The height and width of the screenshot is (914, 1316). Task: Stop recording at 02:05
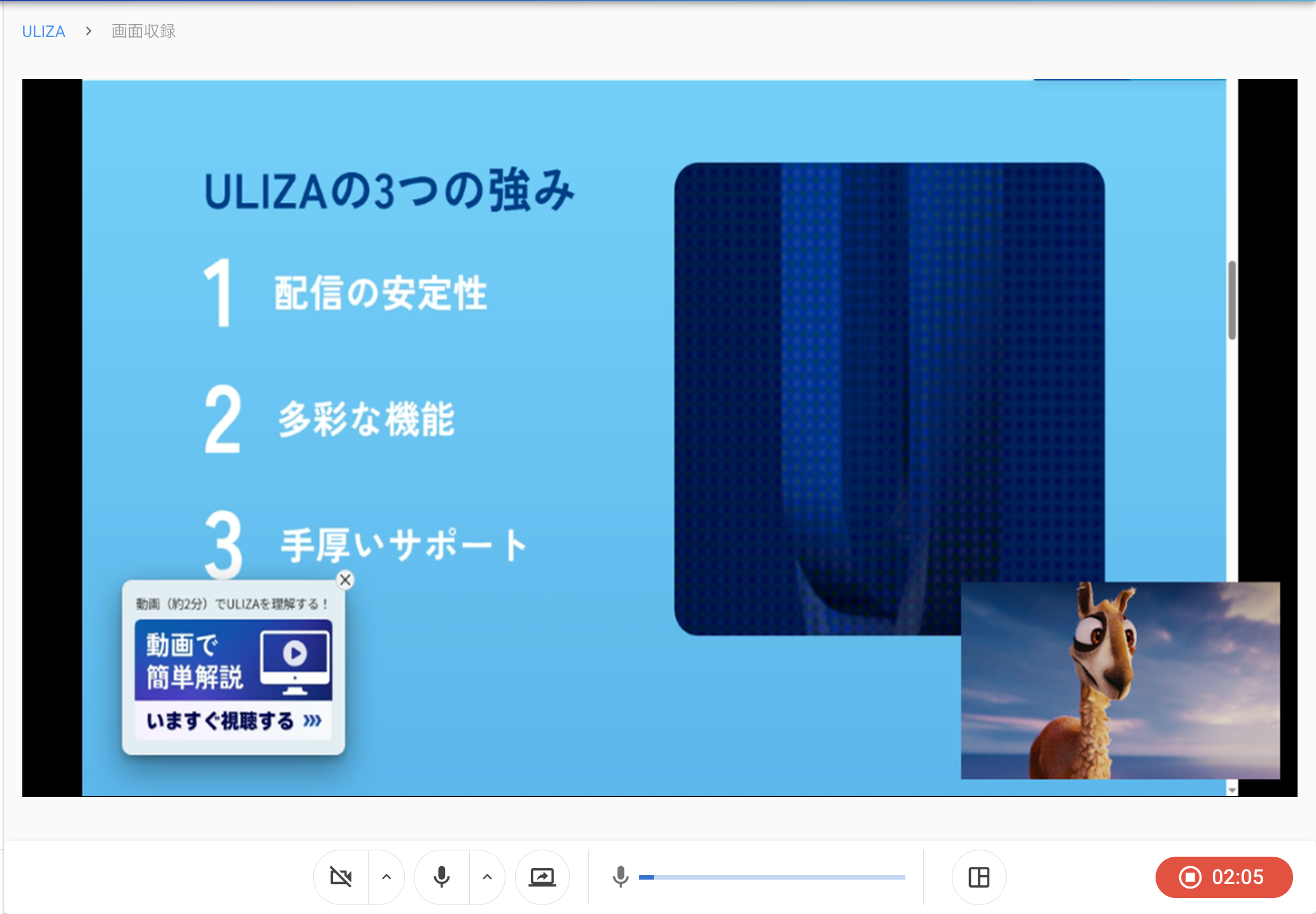1224,877
